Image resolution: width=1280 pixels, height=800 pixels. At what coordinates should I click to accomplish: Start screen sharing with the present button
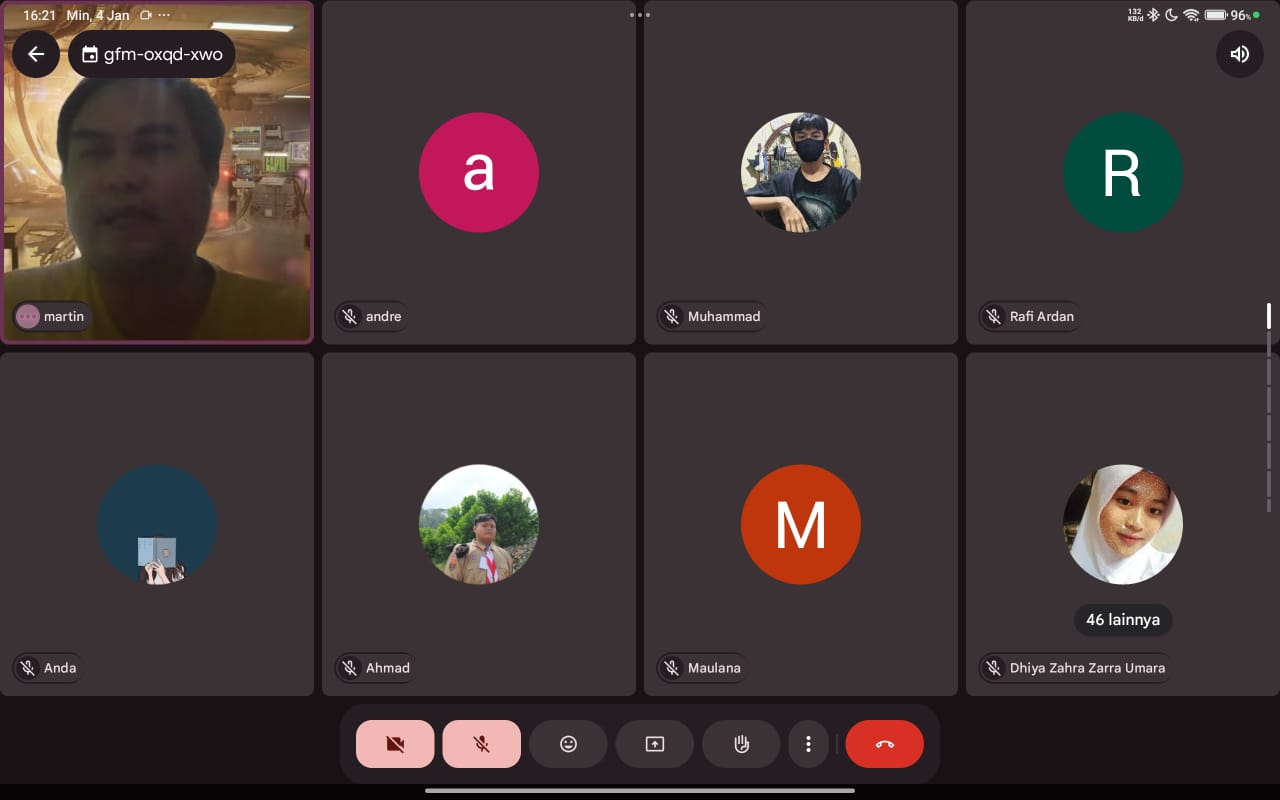click(x=655, y=744)
